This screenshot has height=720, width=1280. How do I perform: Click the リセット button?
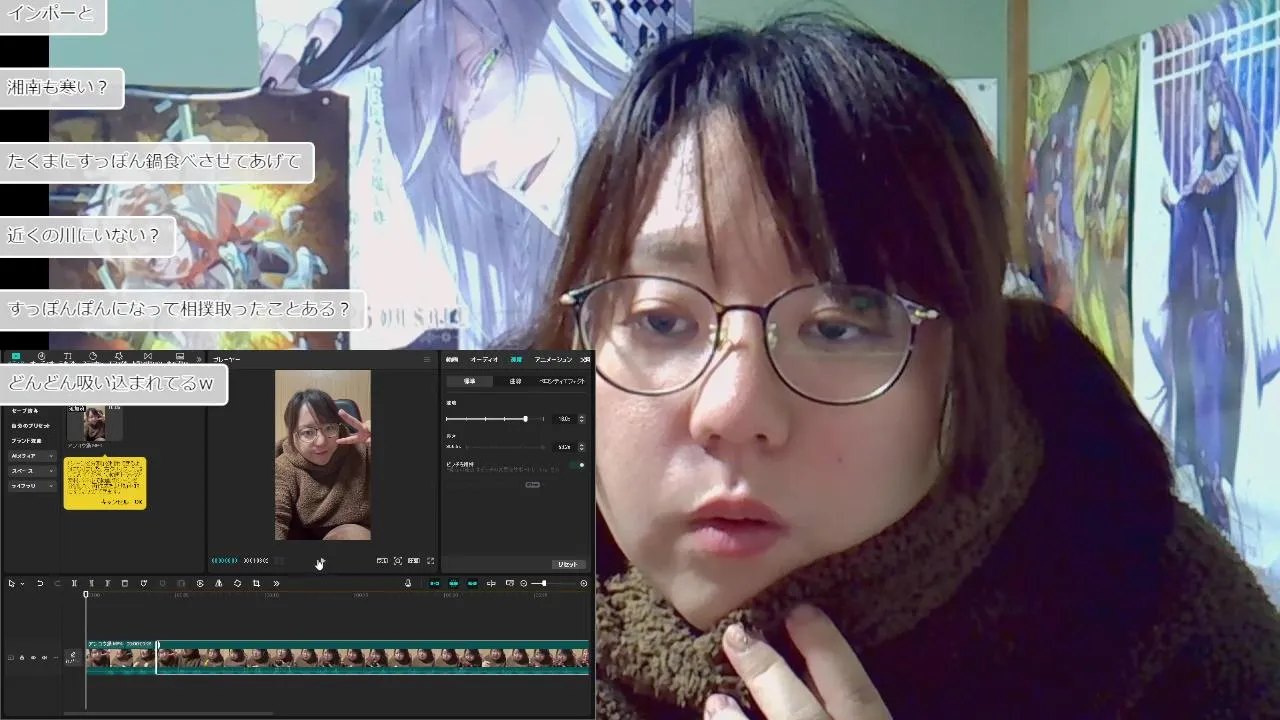[x=569, y=564]
